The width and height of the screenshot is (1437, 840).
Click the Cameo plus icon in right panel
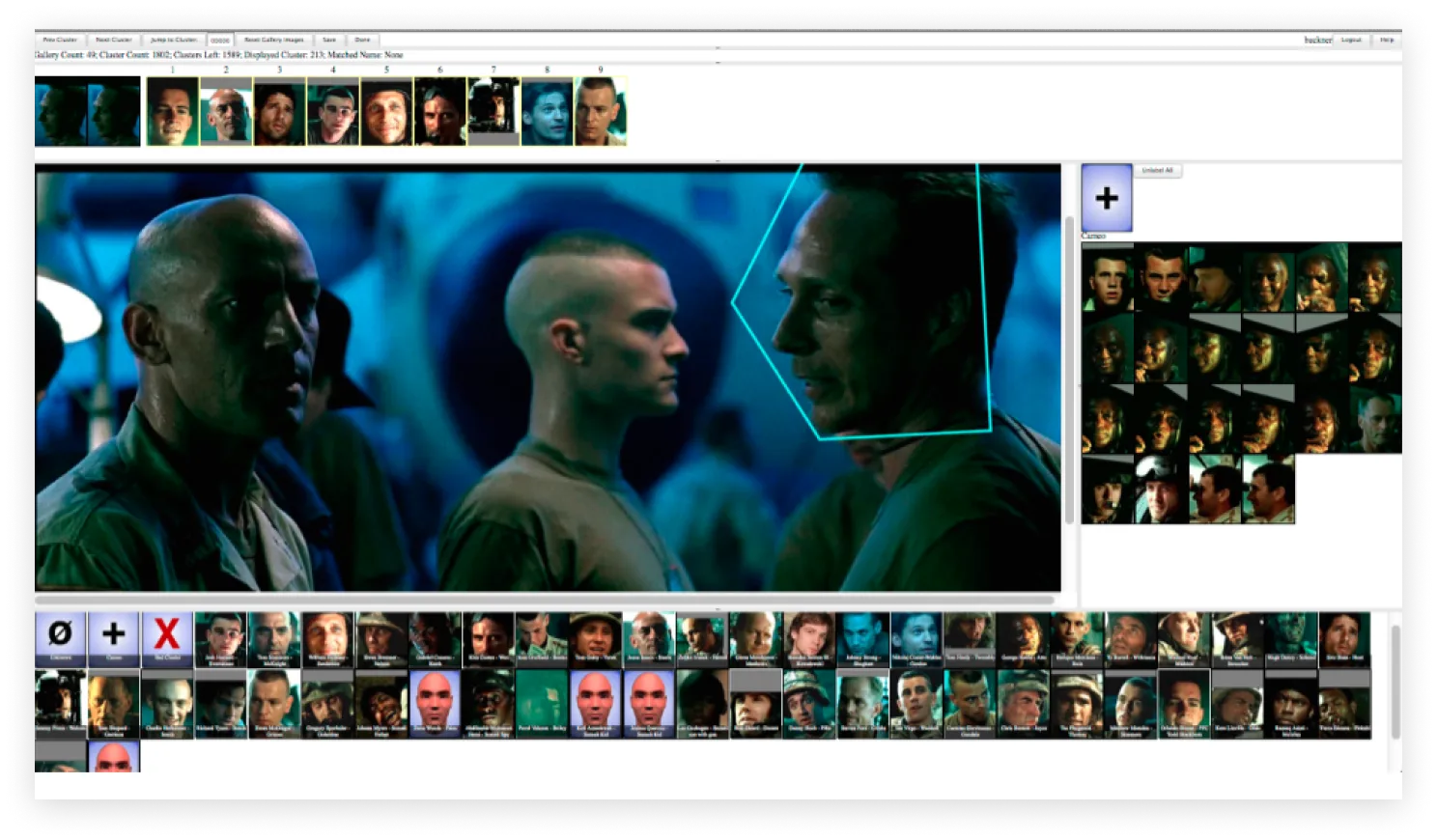[1107, 198]
